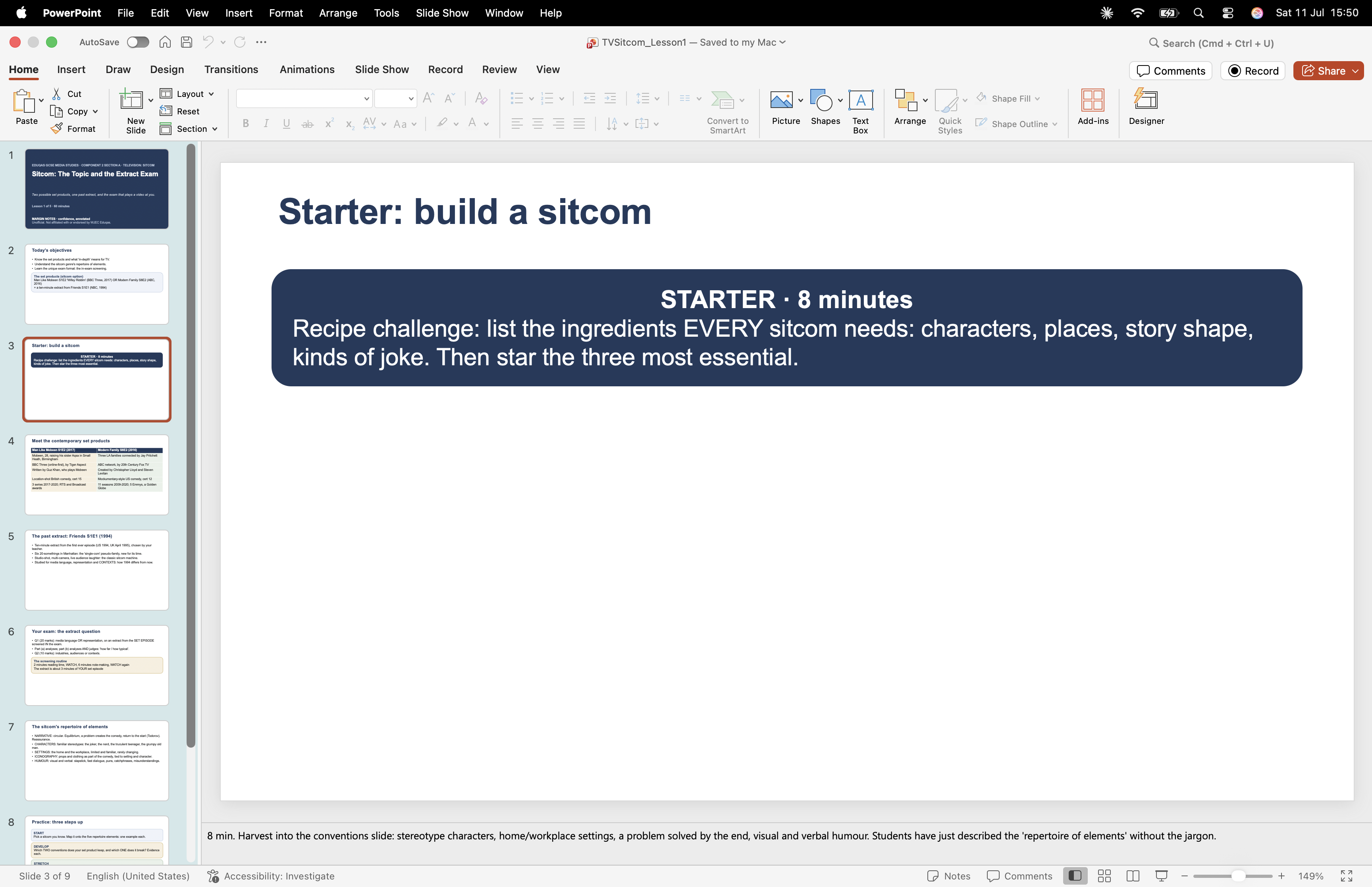
Task: Click the Convert to SmartArt icon
Action: coord(722,100)
